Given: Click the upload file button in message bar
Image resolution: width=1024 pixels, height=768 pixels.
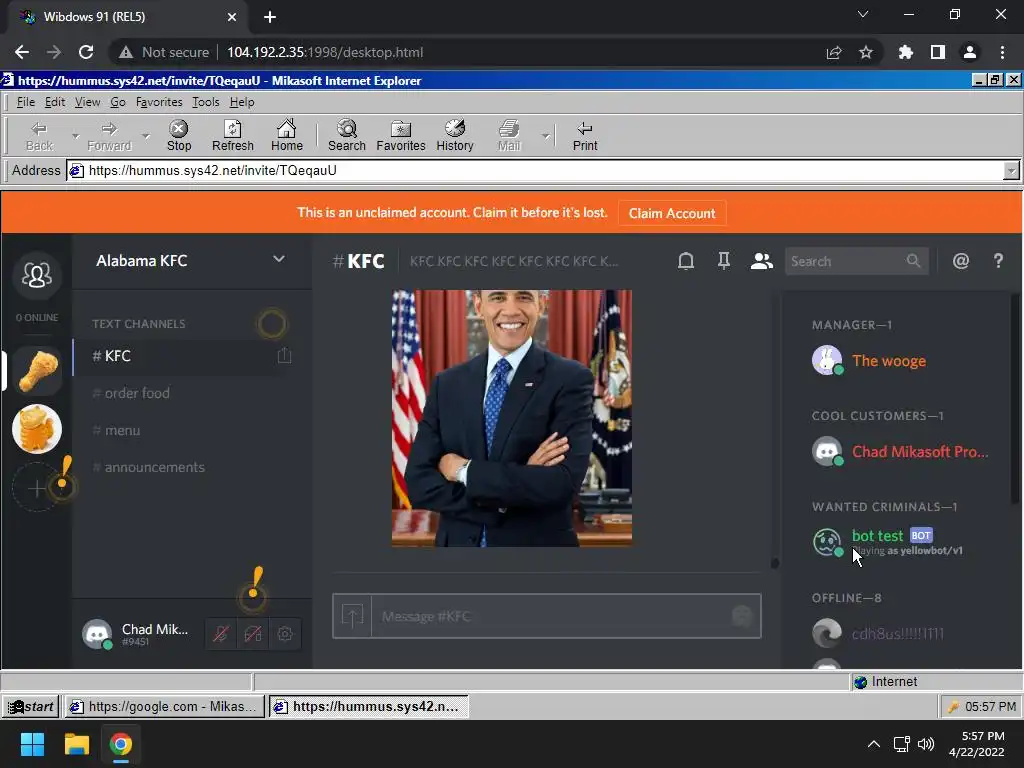Looking at the screenshot, I should coord(352,616).
